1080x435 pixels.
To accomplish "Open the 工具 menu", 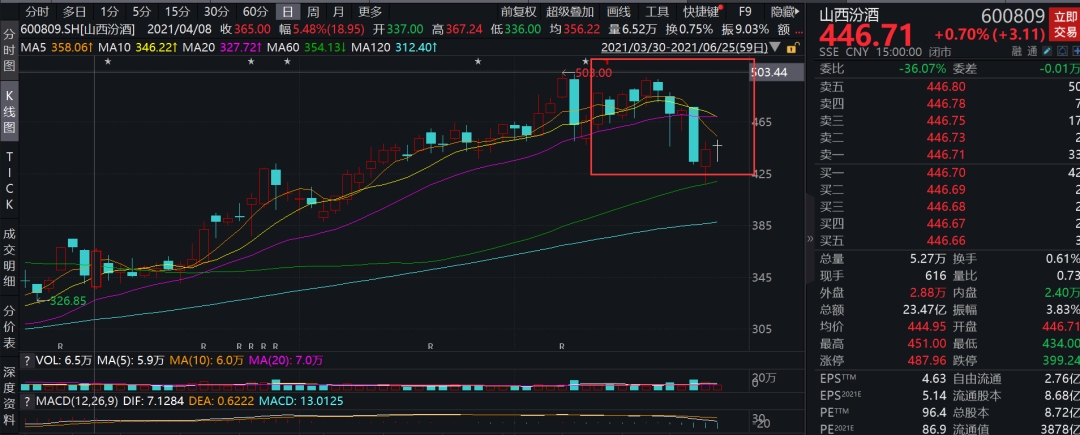I will (657, 11).
